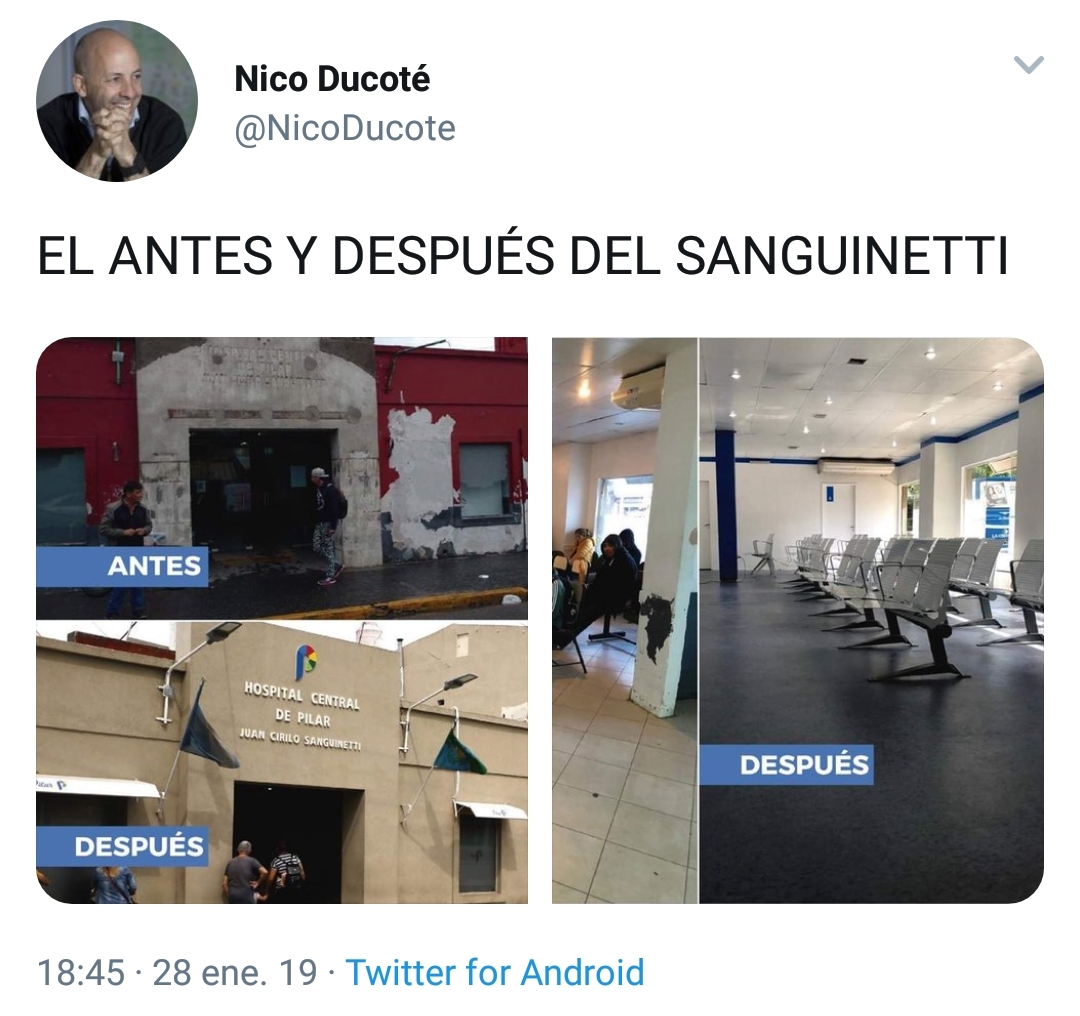Click the colorful P logo on hospital facade

[305, 661]
